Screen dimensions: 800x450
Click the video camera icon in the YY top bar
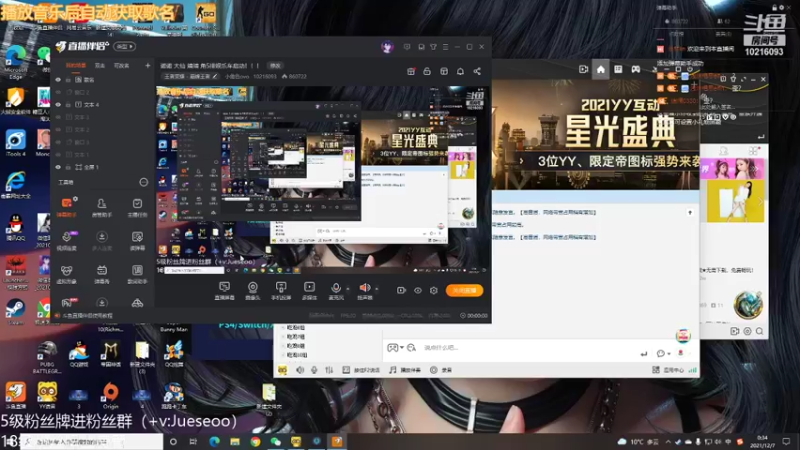(584, 69)
